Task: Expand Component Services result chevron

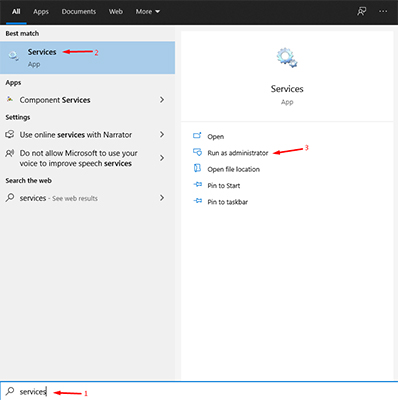Action: (x=162, y=100)
